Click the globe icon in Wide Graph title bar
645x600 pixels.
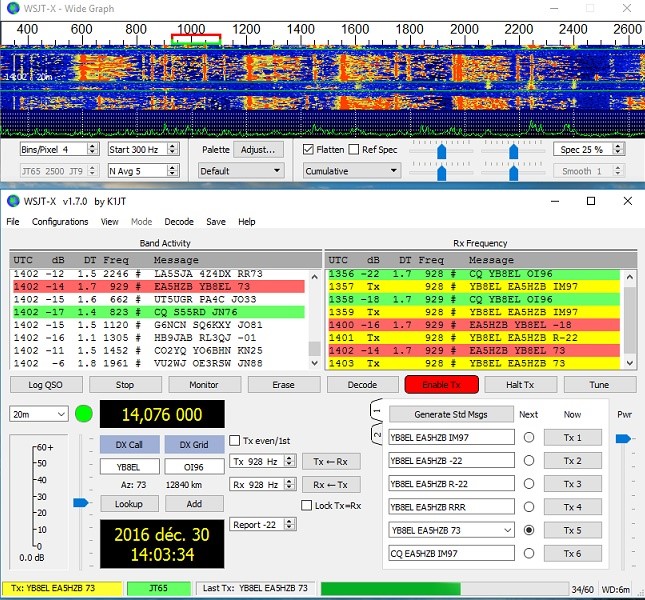pyautogui.click(x=13, y=8)
